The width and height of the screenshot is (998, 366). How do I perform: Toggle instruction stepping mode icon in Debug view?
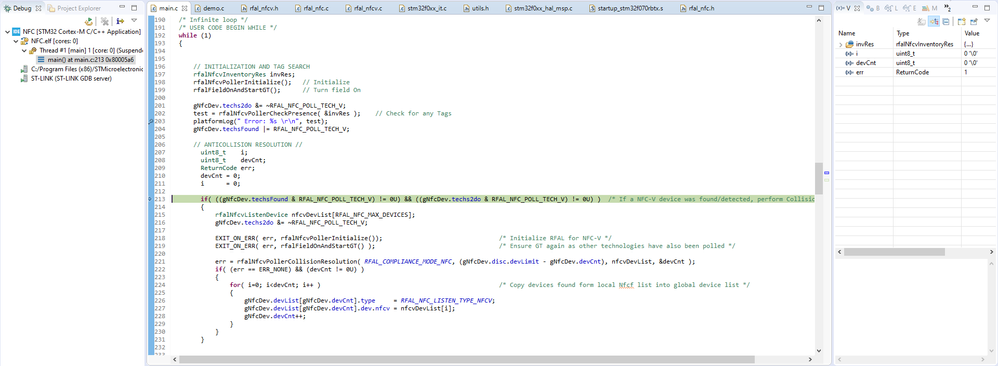point(120,21)
